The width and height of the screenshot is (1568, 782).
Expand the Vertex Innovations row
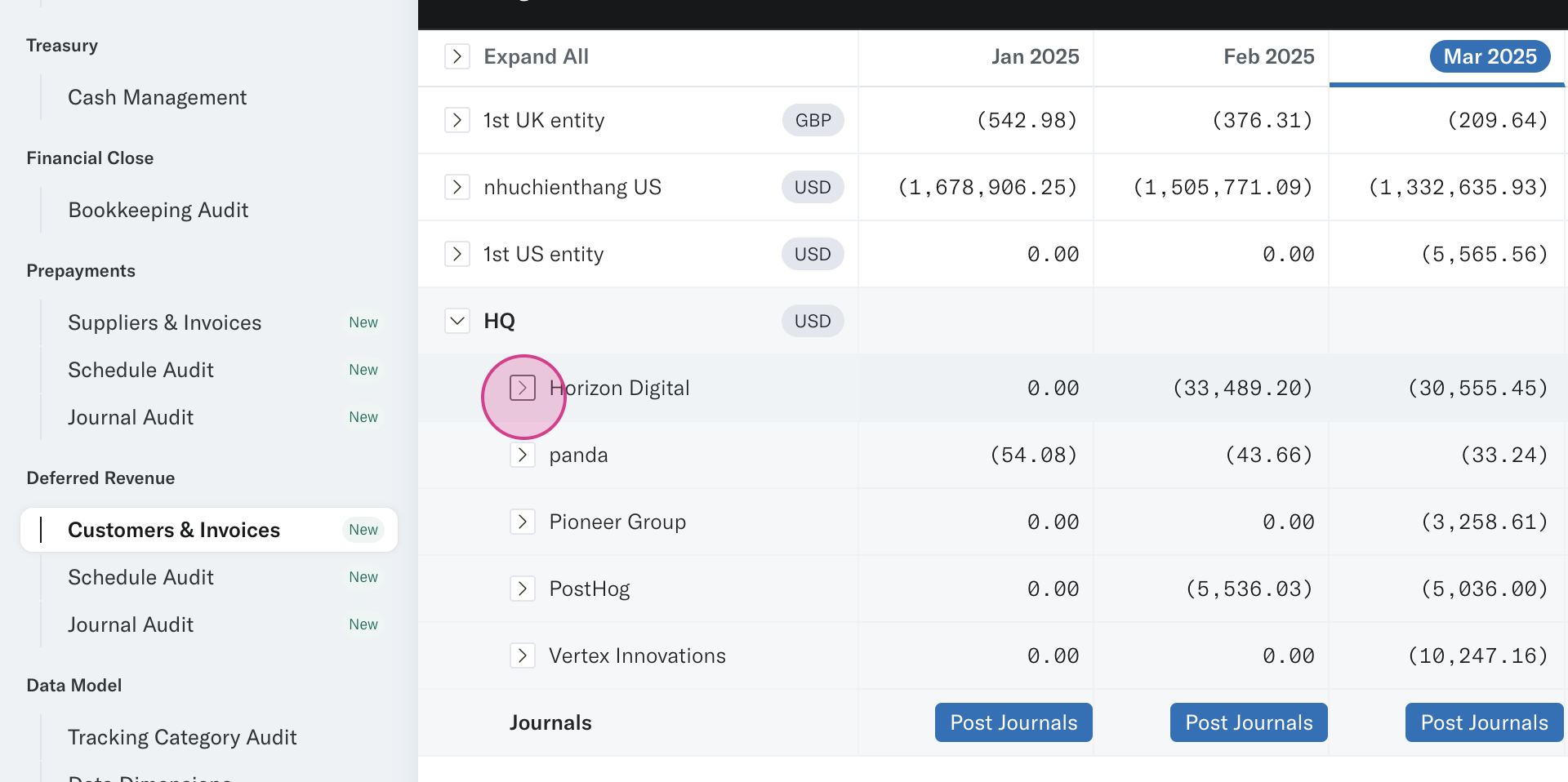(x=523, y=655)
